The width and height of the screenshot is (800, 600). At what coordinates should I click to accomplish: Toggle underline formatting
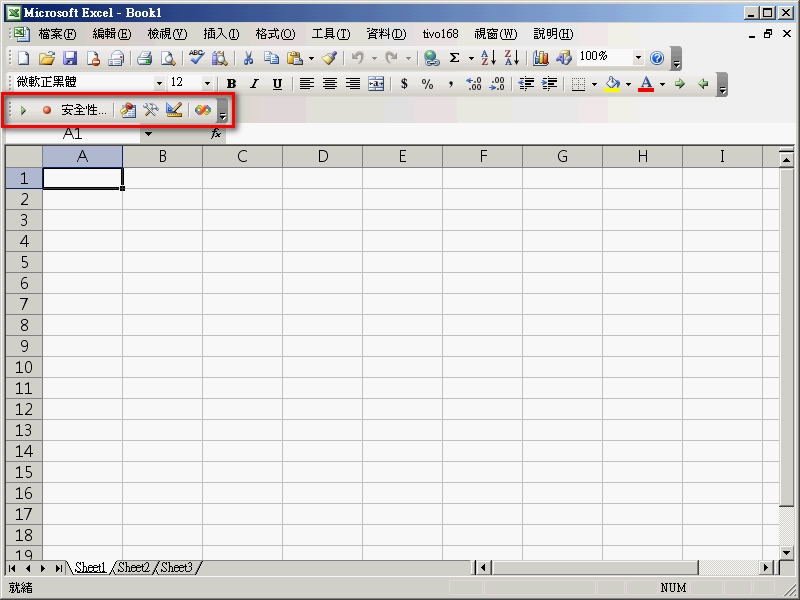pos(277,84)
